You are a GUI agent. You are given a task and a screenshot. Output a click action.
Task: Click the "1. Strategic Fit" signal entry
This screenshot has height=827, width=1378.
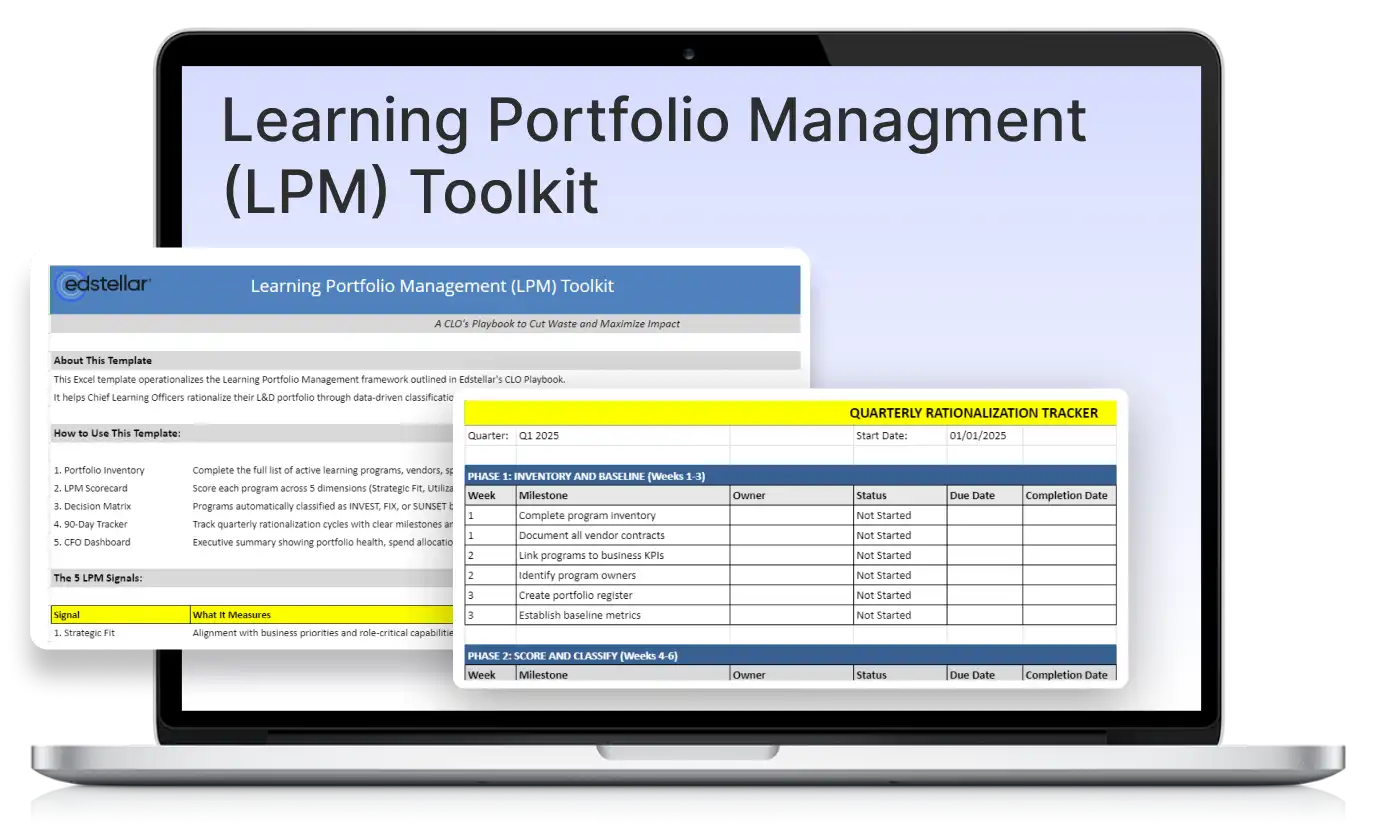coord(84,632)
